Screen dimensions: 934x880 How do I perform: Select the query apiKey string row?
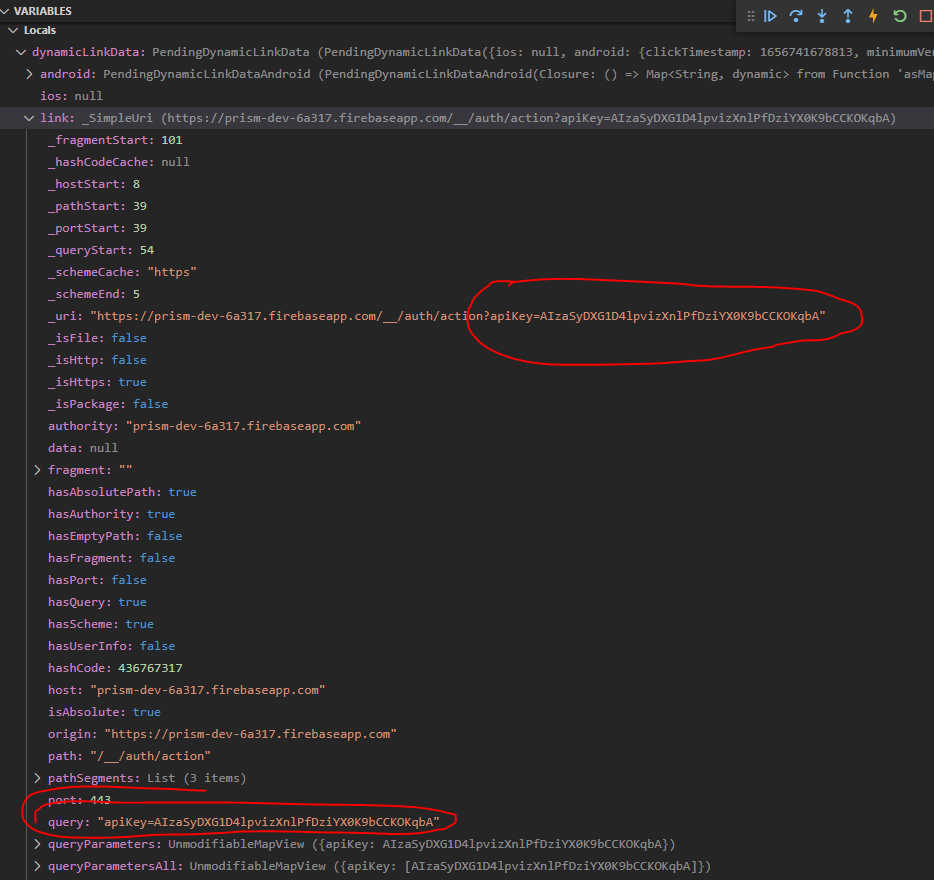pyautogui.click(x=467, y=822)
